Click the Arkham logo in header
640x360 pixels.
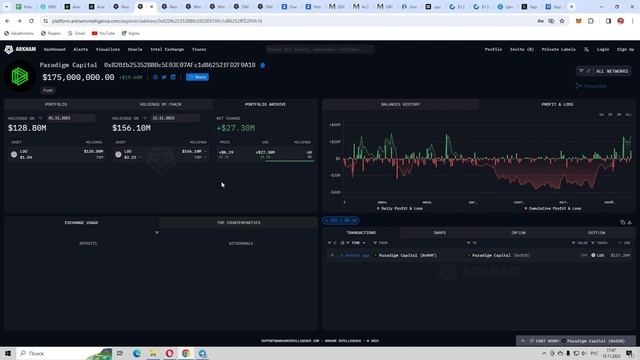tap(20, 49)
